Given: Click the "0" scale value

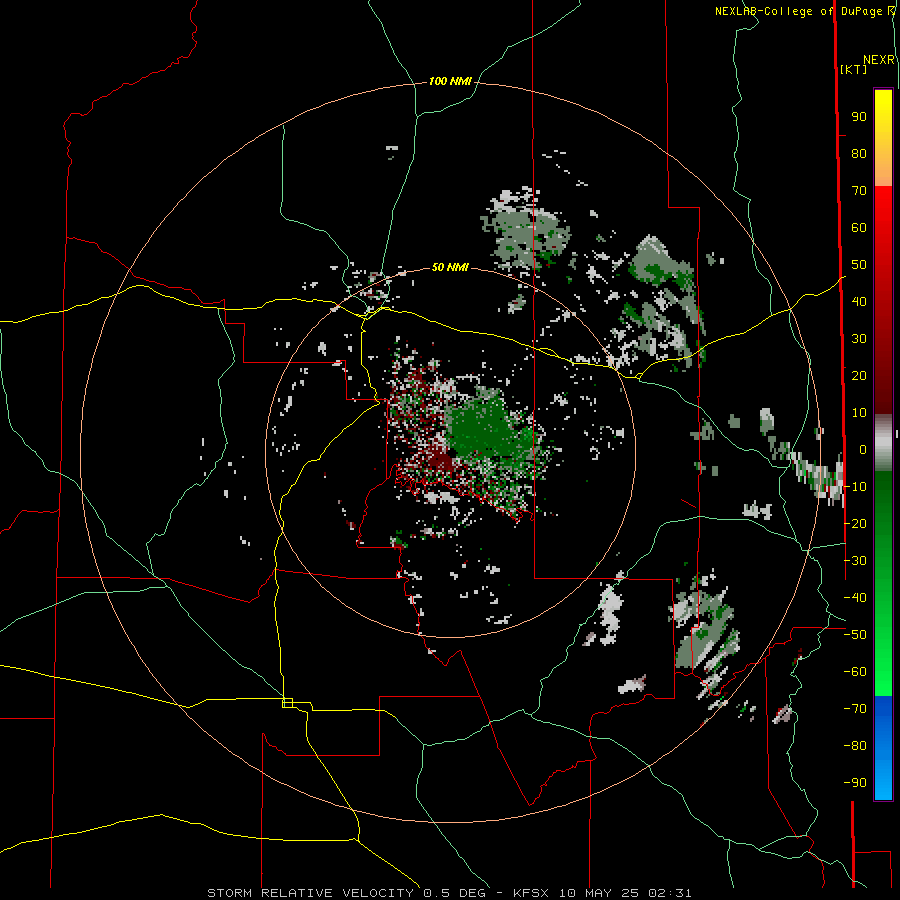Looking at the screenshot, I should click(x=863, y=450).
